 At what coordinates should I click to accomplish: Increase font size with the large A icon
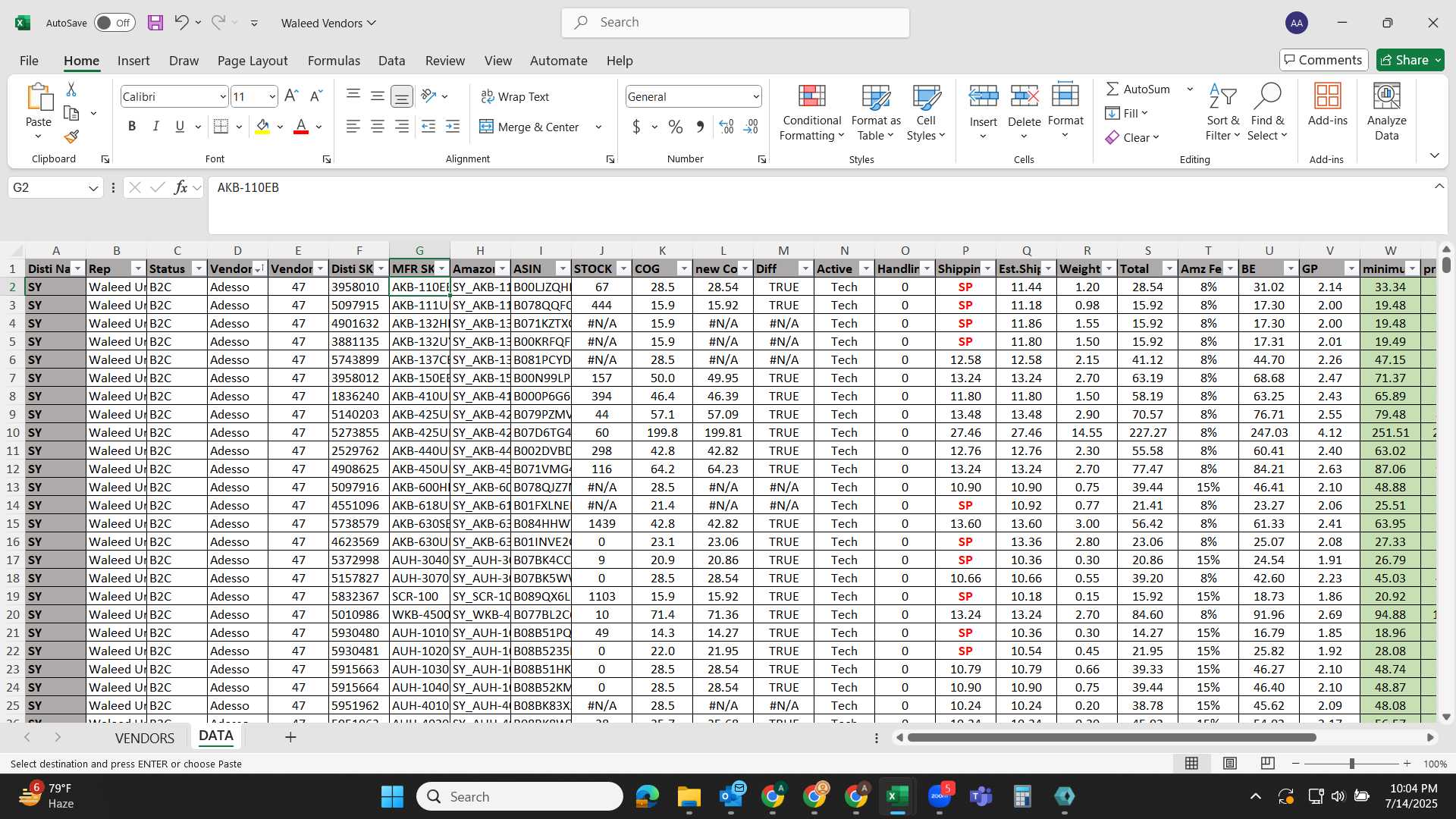pyautogui.click(x=291, y=96)
